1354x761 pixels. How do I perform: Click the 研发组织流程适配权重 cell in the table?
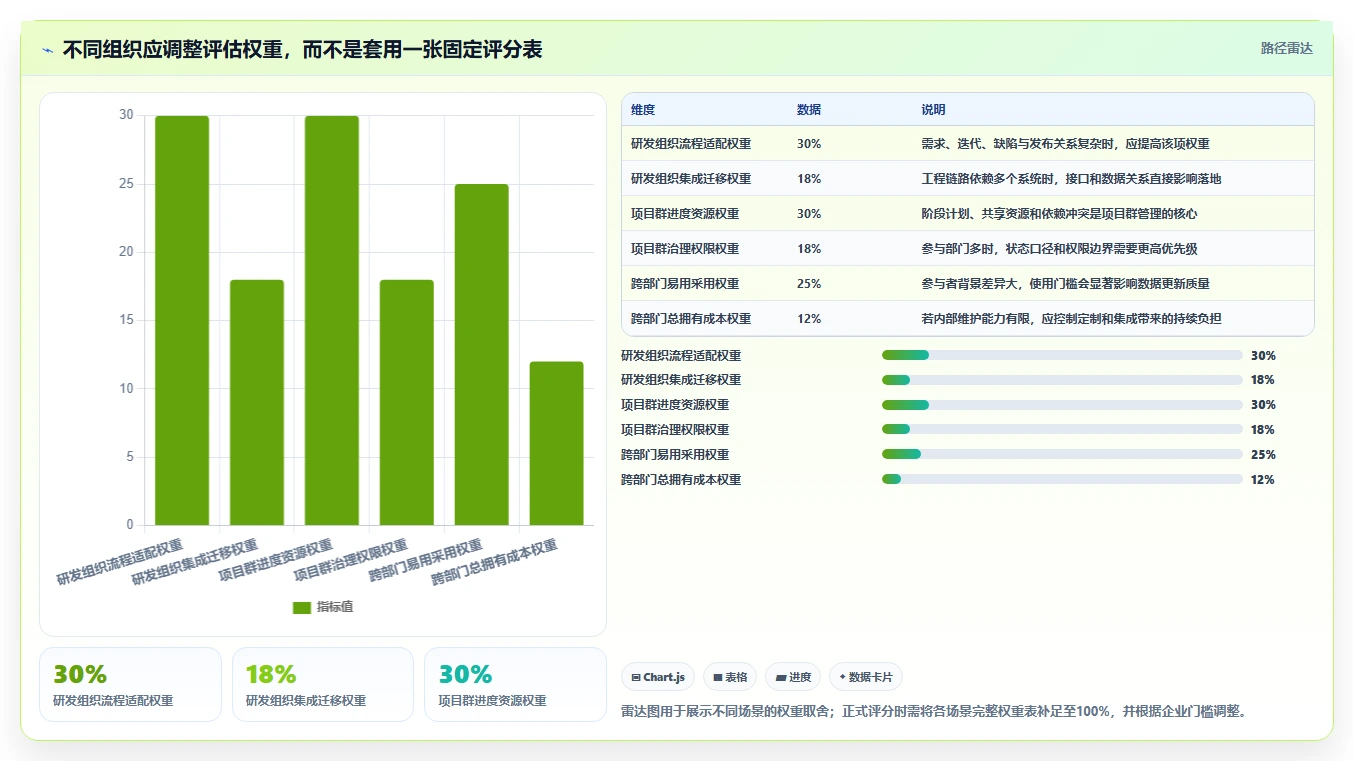(691, 144)
